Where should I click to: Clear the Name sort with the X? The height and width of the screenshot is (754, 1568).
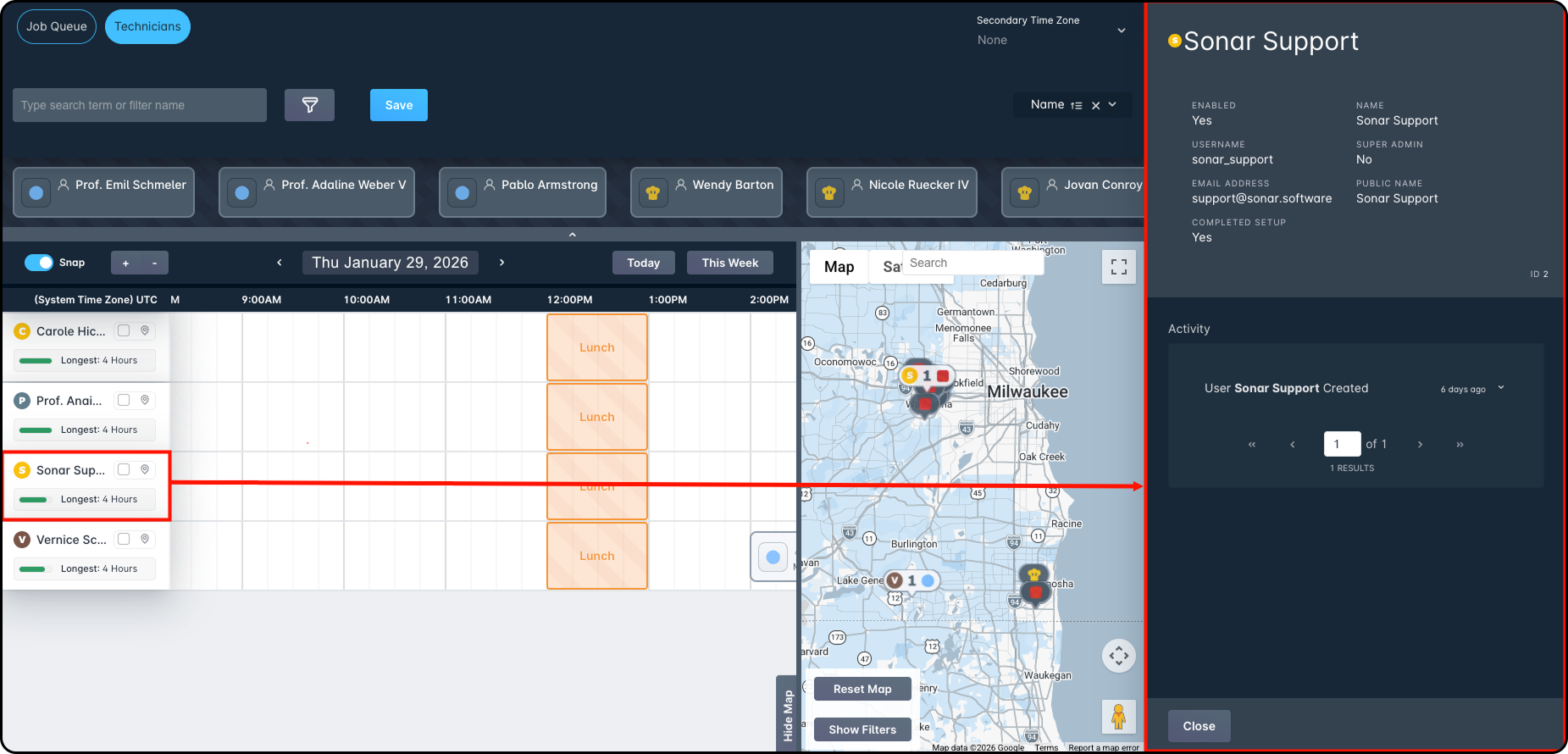(x=1095, y=105)
